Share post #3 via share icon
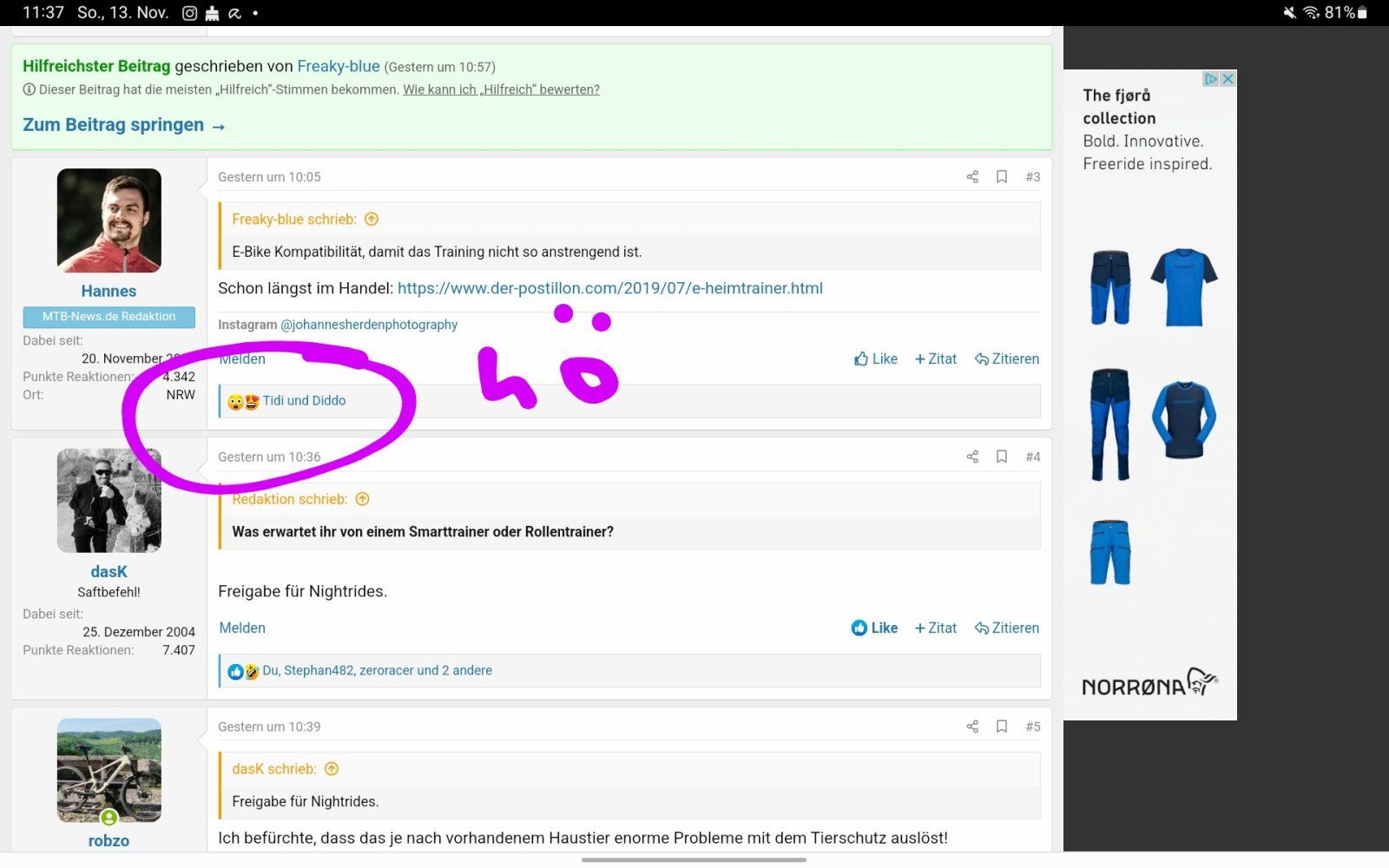Screen dimensions: 1389x868 (x=972, y=177)
